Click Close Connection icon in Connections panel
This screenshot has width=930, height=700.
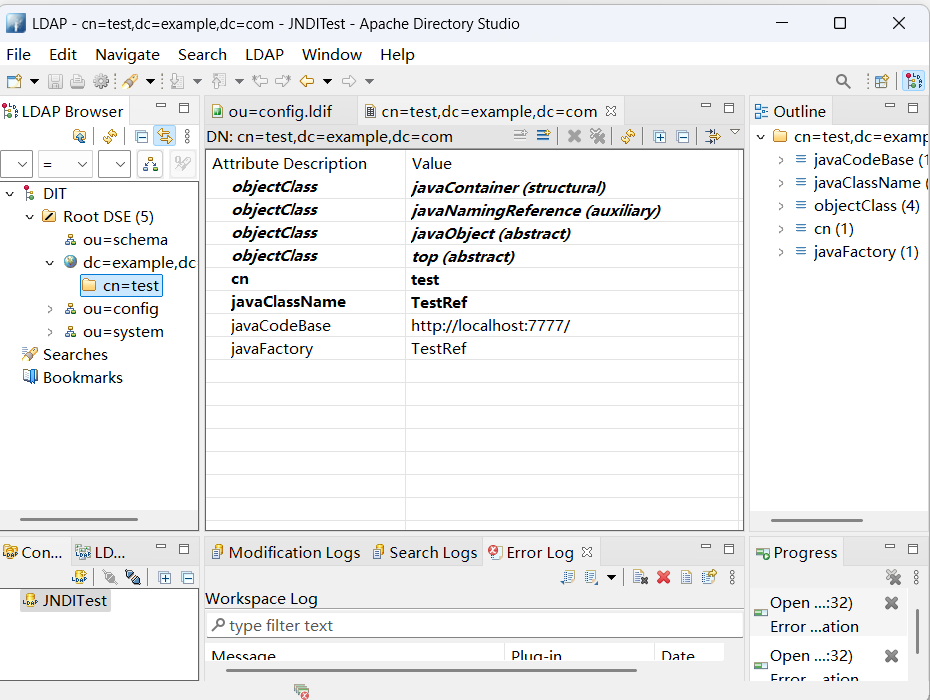(133, 577)
